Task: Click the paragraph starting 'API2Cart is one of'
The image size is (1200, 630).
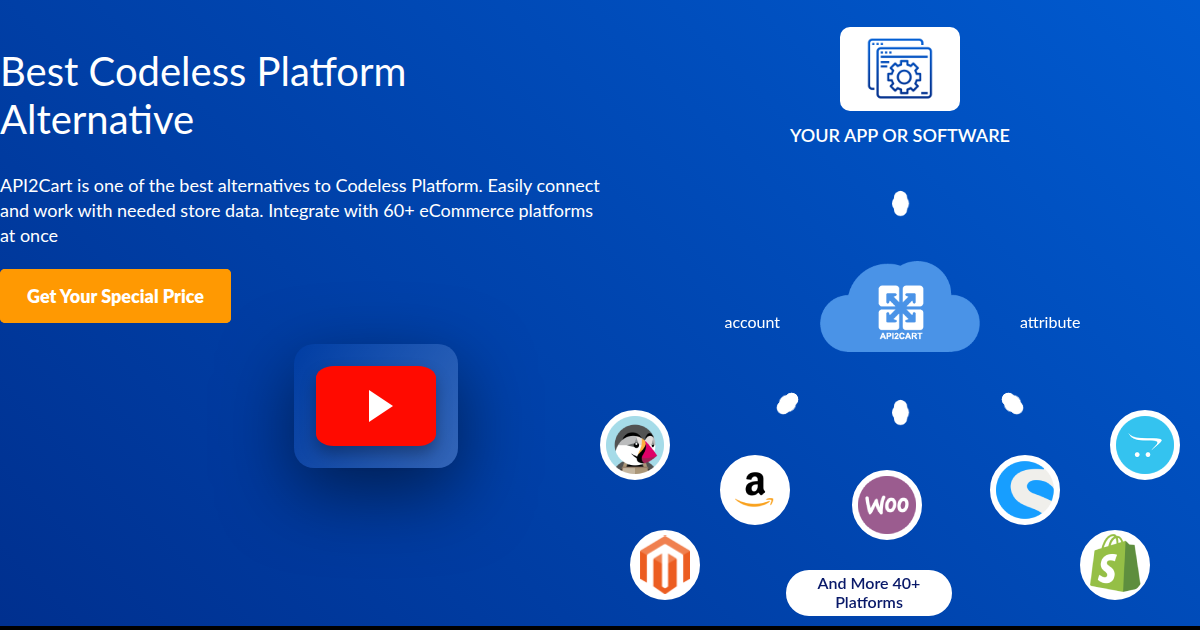Action: tap(300, 211)
